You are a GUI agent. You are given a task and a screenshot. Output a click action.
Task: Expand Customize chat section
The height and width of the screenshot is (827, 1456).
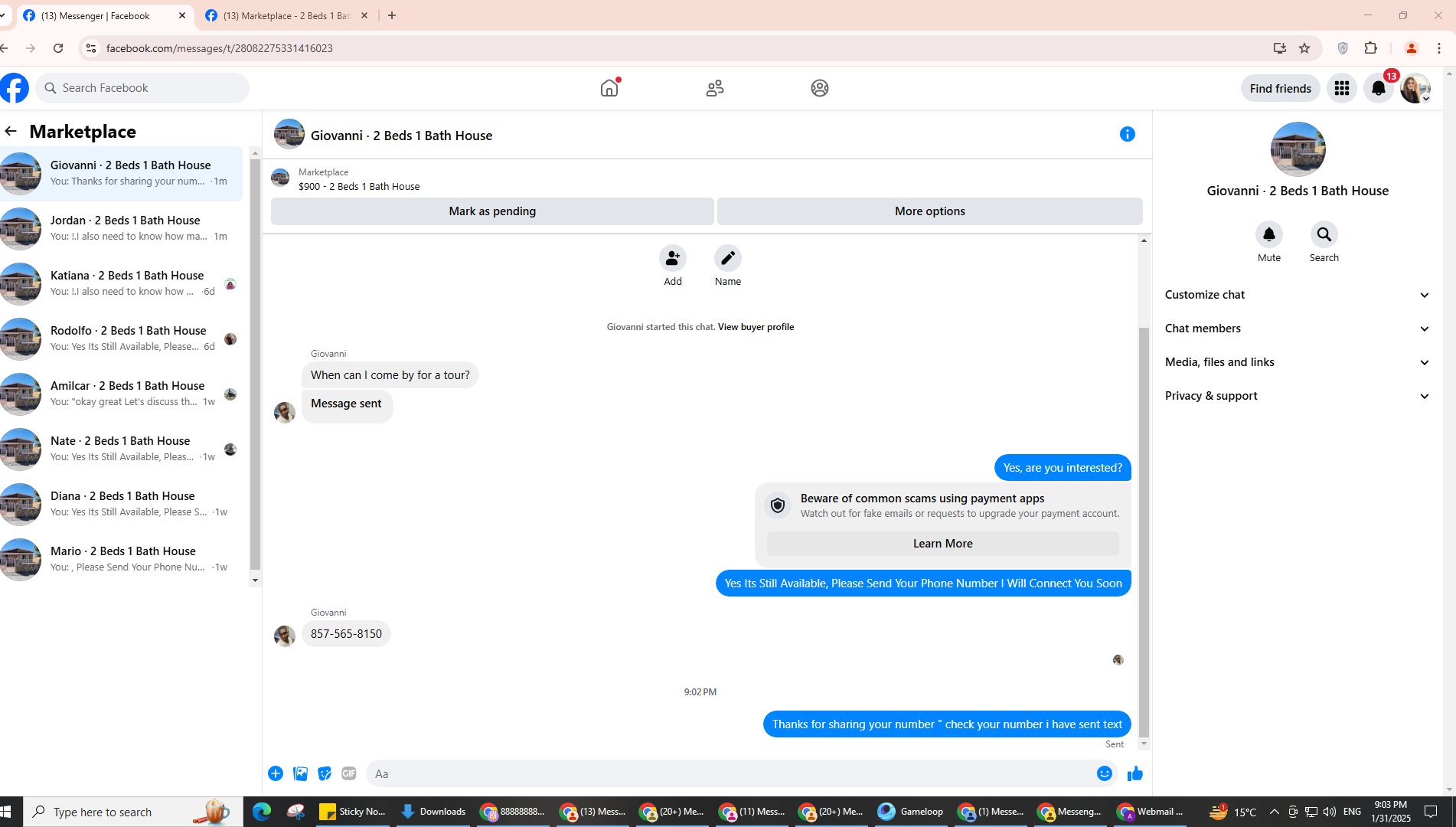click(x=1297, y=295)
